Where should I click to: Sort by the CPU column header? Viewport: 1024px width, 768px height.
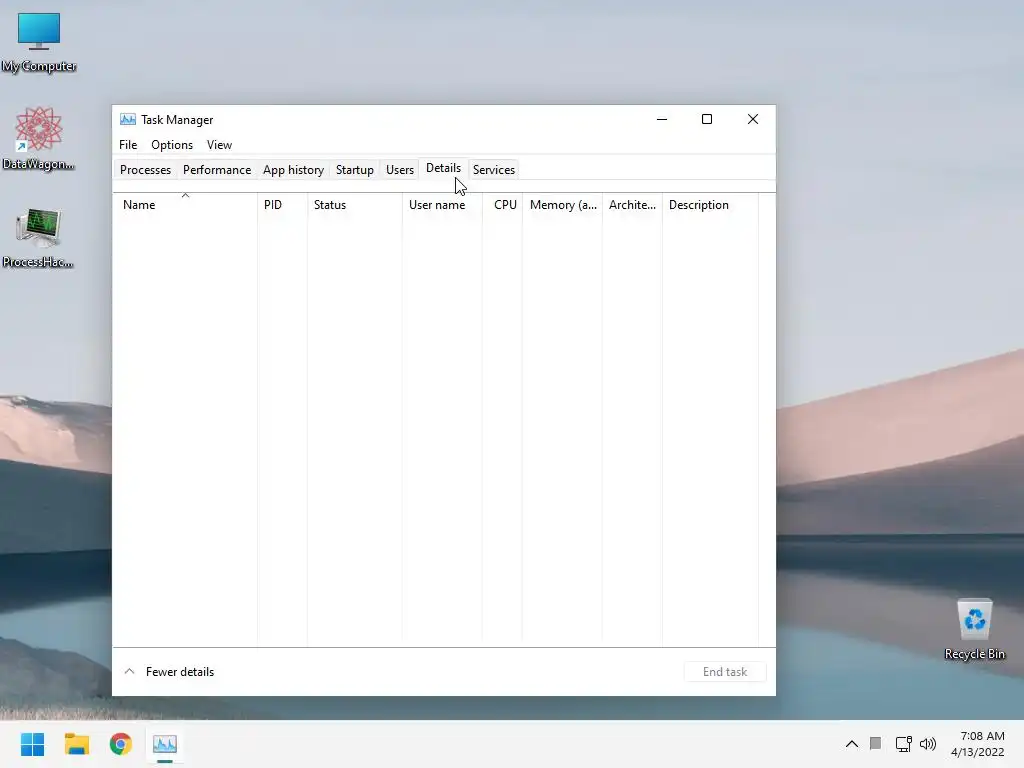click(x=502, y=205)
